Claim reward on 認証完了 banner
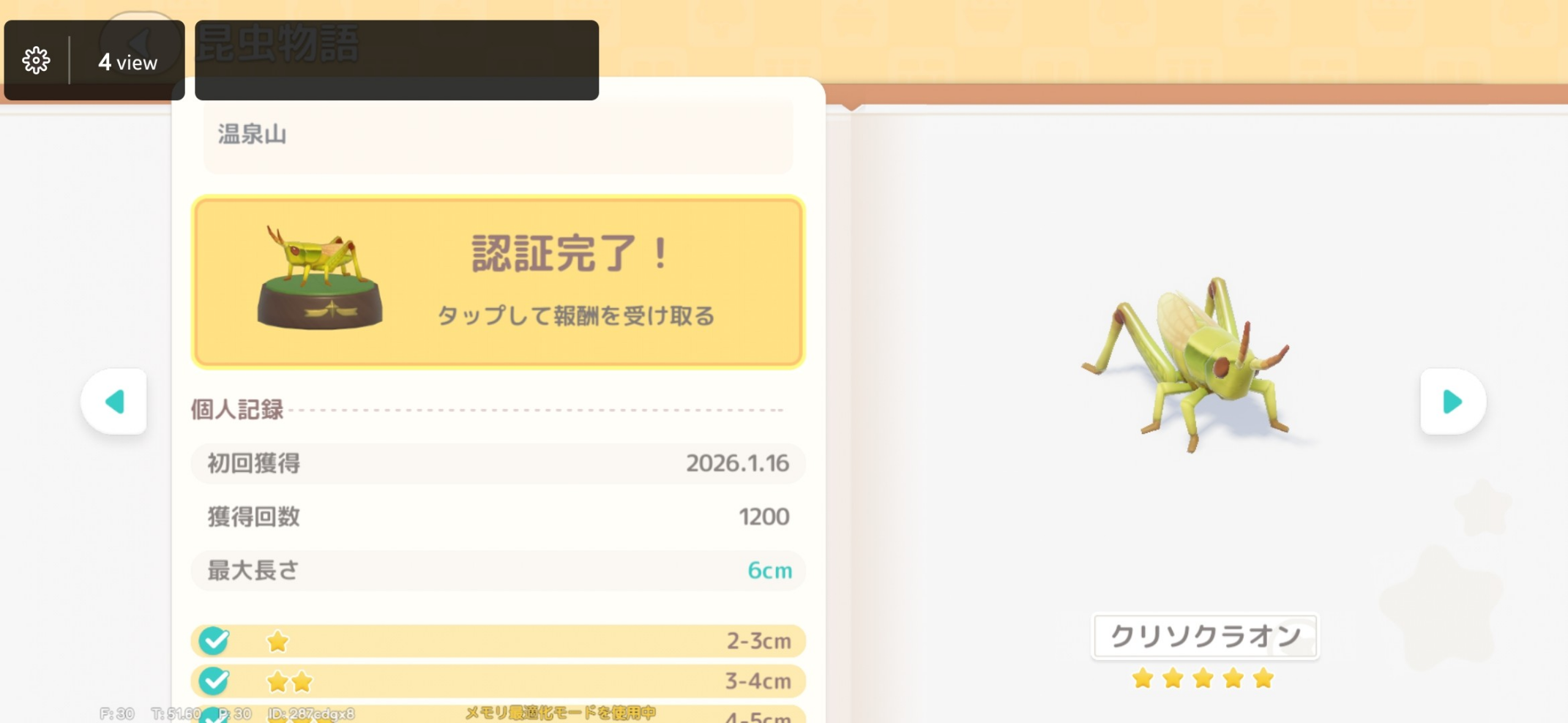 click(498, 282)
